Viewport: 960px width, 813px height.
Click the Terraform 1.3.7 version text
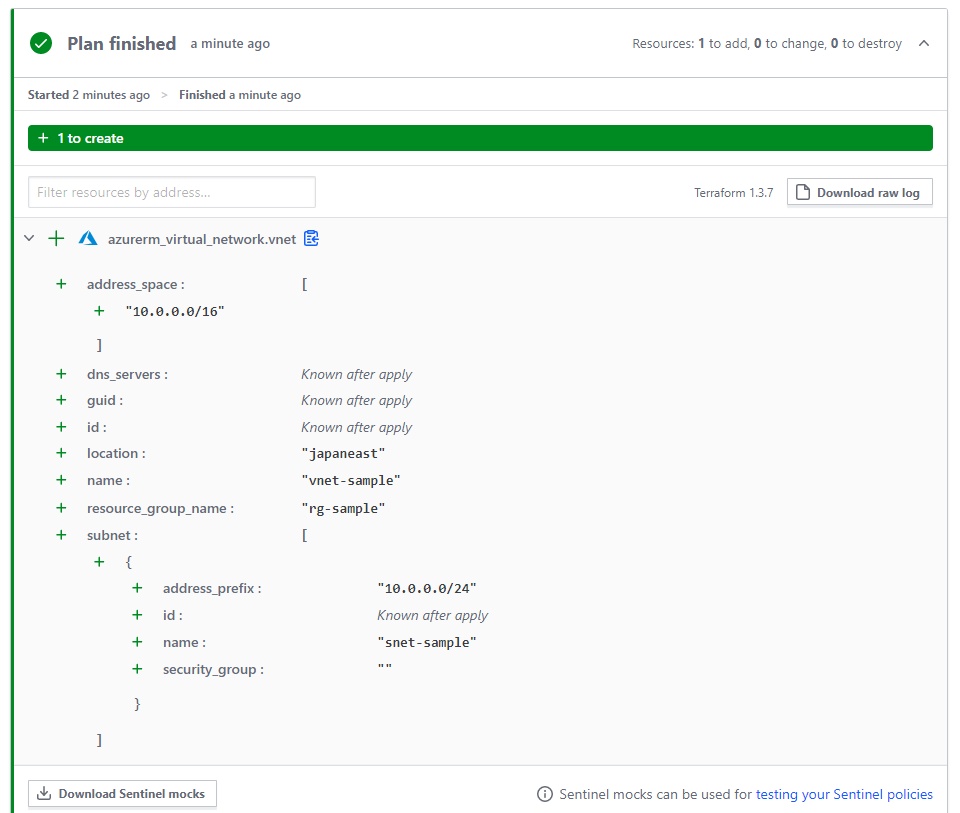pyautogui.click(x=733, y=193)
